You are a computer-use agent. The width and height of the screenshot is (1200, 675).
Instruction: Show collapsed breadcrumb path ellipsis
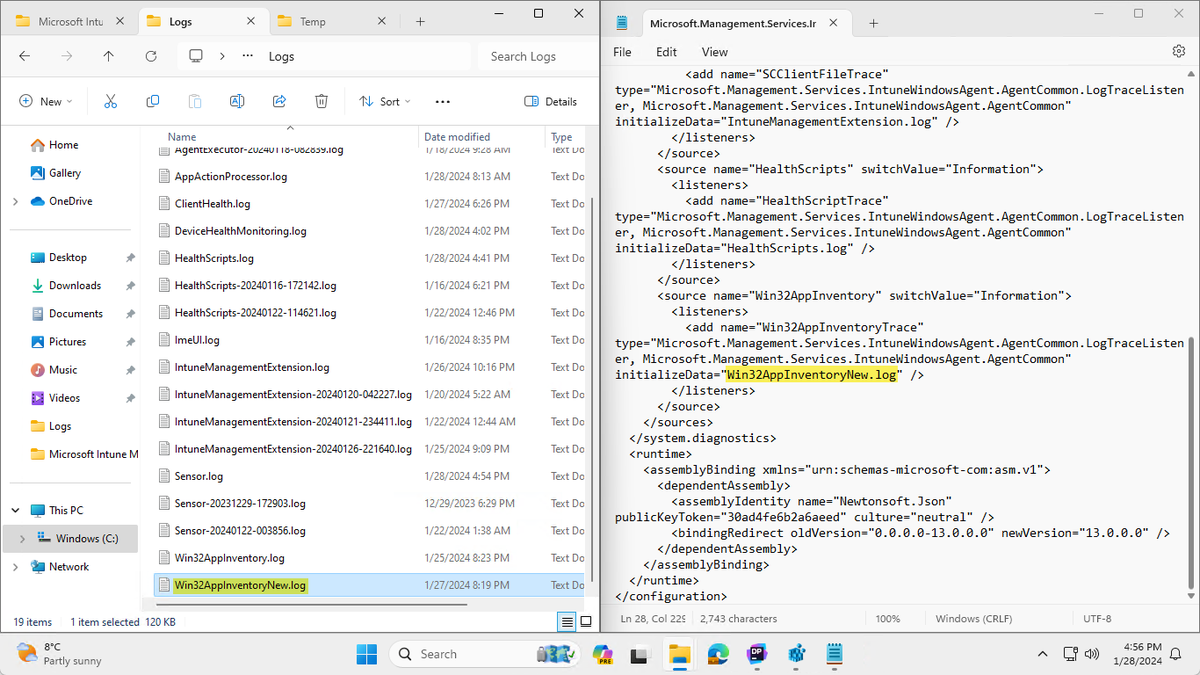248,57
